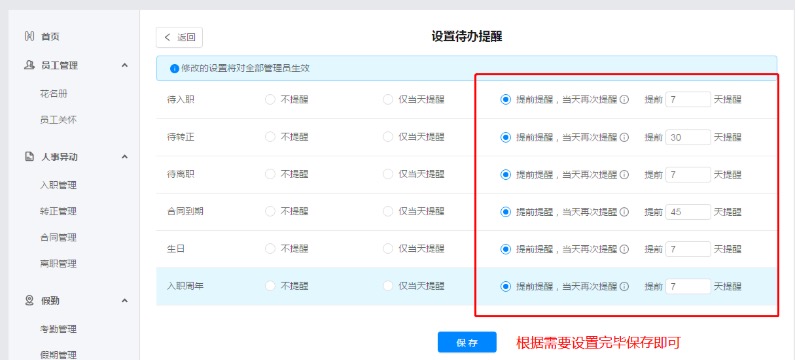Click the 假勤 location icon
Viewport: 797px width, 360px height.
[x=29, y=301]
